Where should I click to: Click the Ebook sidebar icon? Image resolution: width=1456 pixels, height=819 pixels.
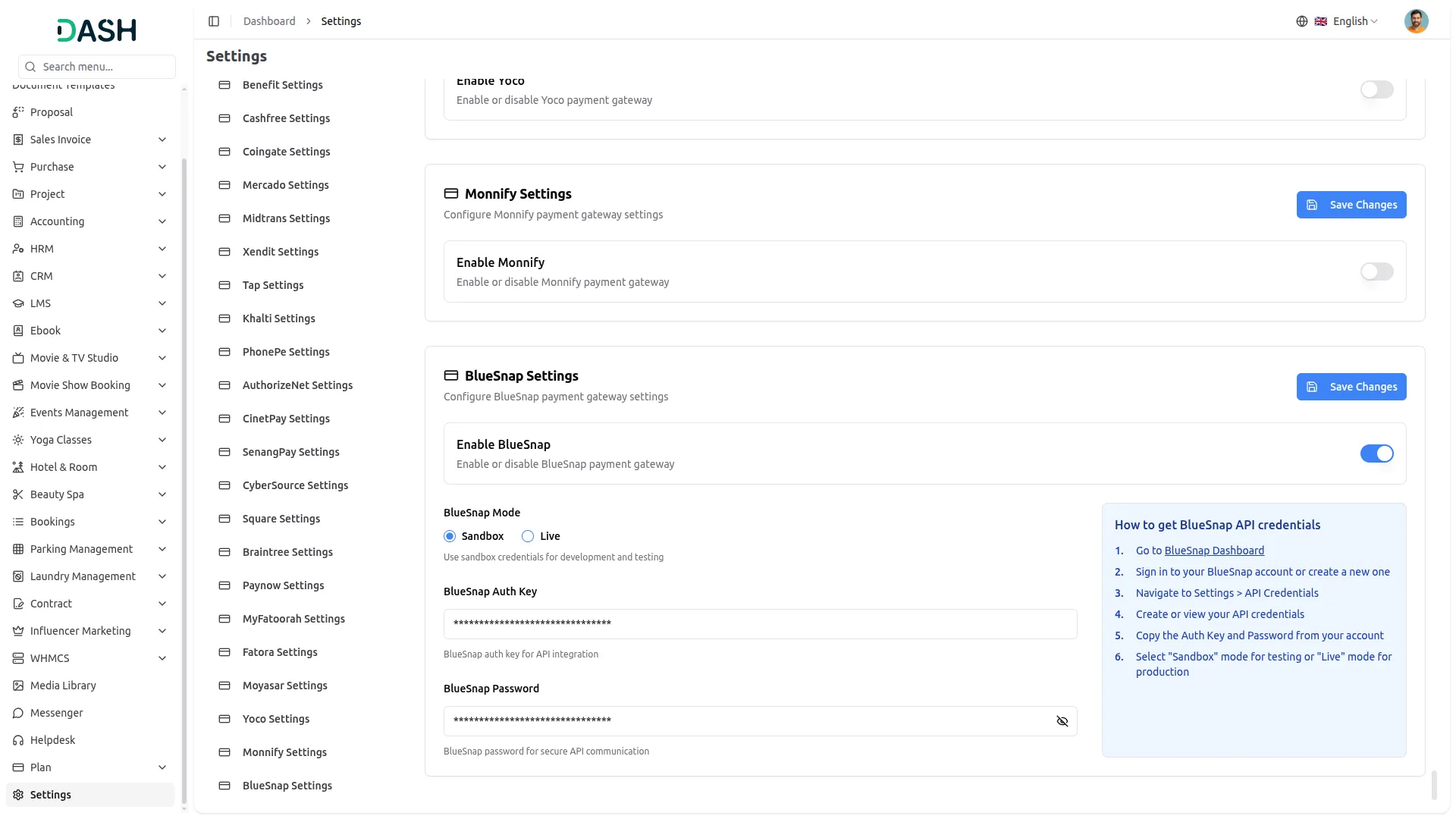[18, 331]
